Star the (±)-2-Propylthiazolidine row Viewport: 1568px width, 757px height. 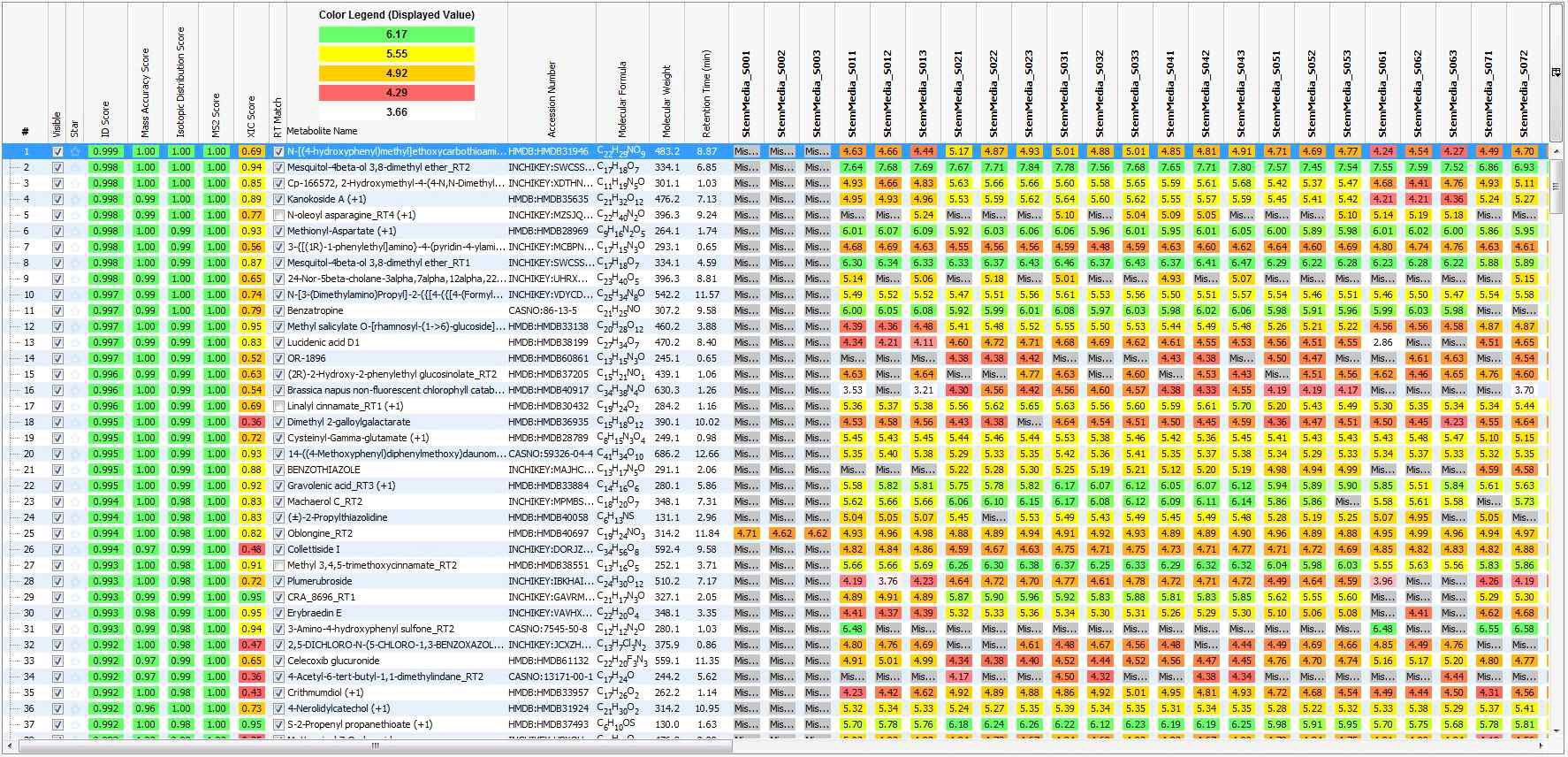coord(75,517)
